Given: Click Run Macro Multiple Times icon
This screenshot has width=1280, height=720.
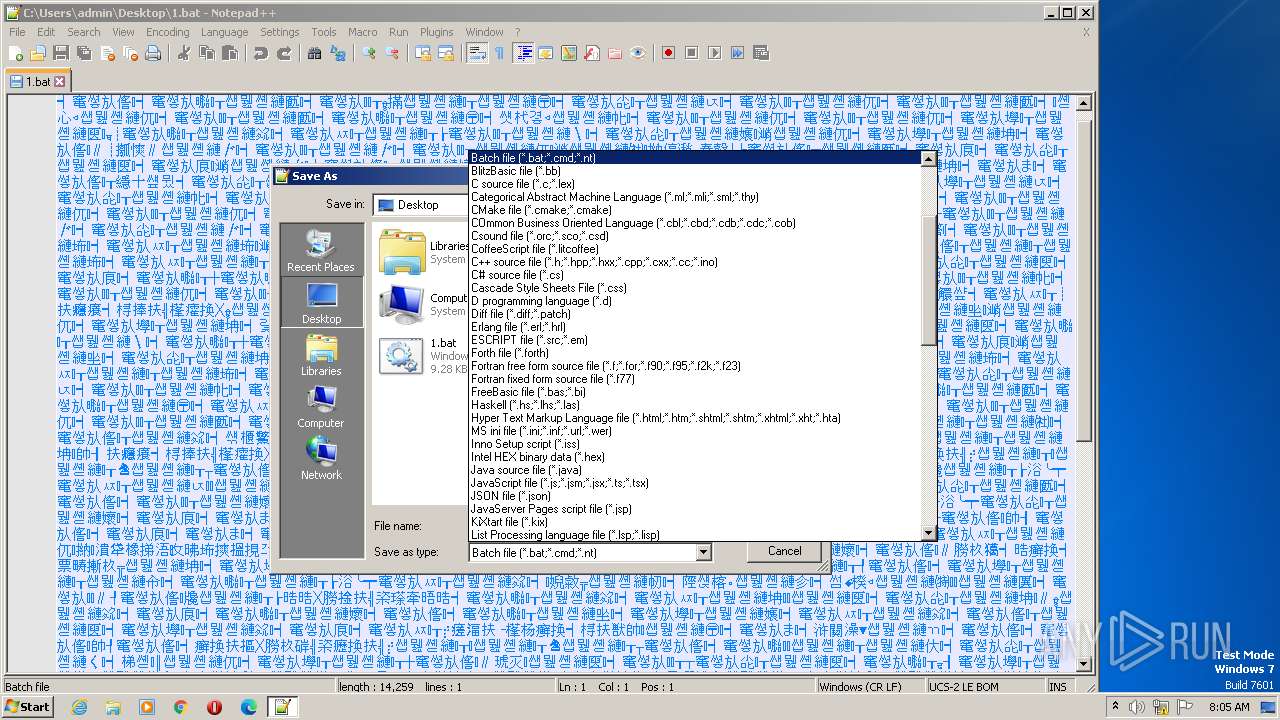Looking at the screenshot, I should (737, 53).
